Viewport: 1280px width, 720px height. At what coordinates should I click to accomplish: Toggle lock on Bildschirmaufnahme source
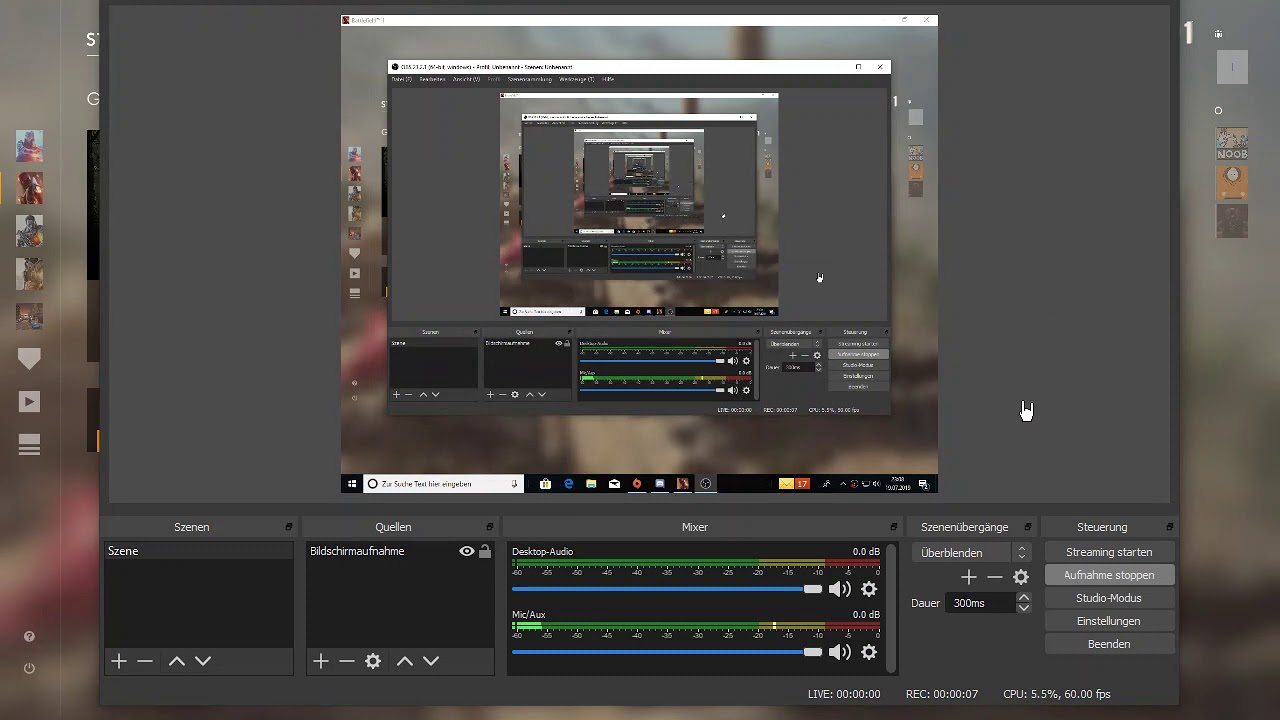click(x=485, y=551)
